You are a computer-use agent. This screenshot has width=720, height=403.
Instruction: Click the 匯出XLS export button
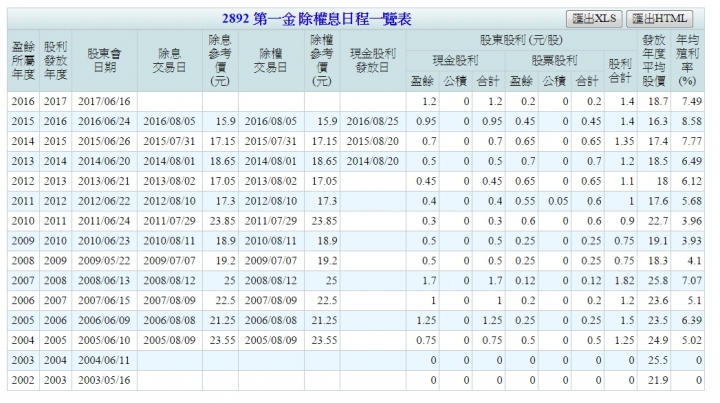(x=594, y=19)
